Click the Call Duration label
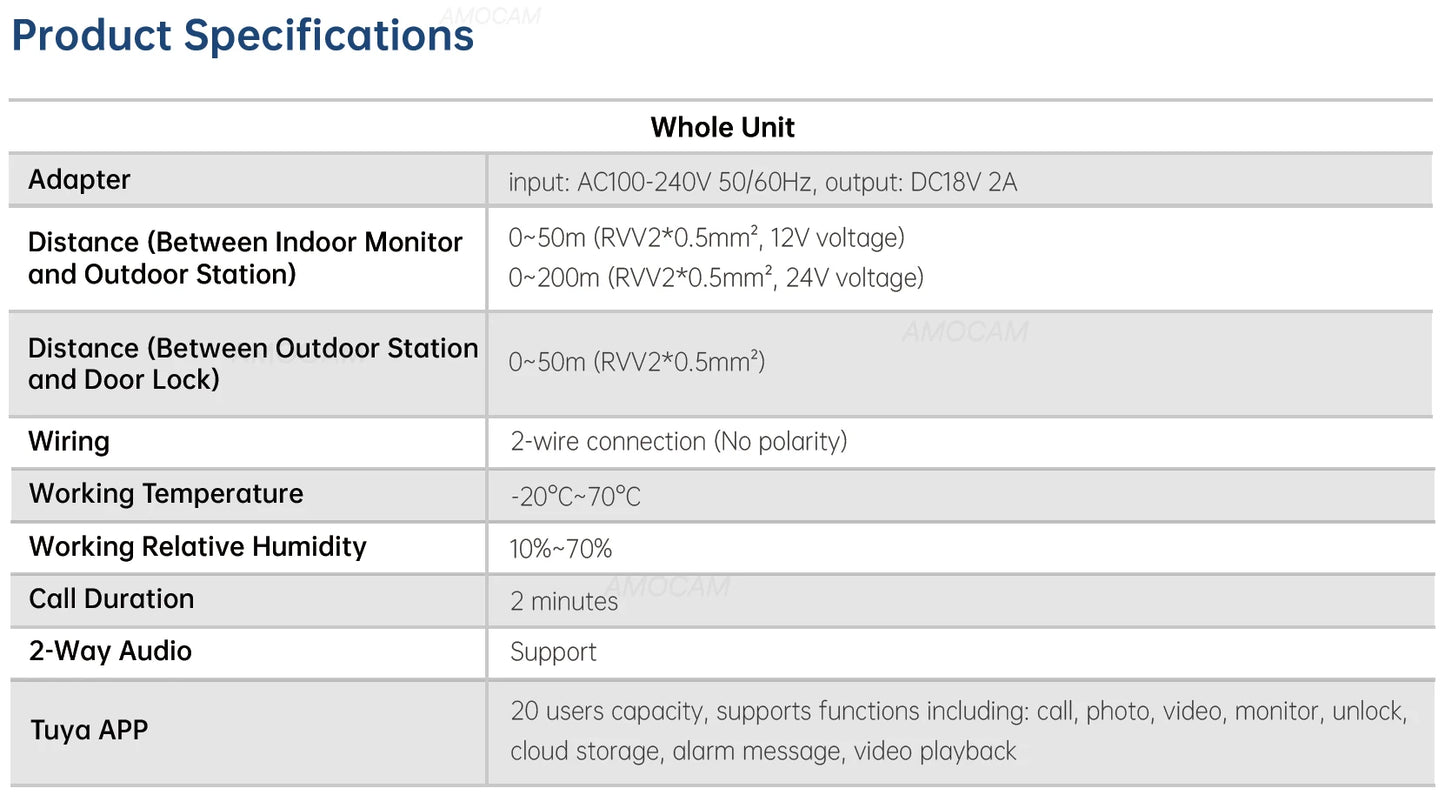The image size is (1445, 795). [111, 599]
